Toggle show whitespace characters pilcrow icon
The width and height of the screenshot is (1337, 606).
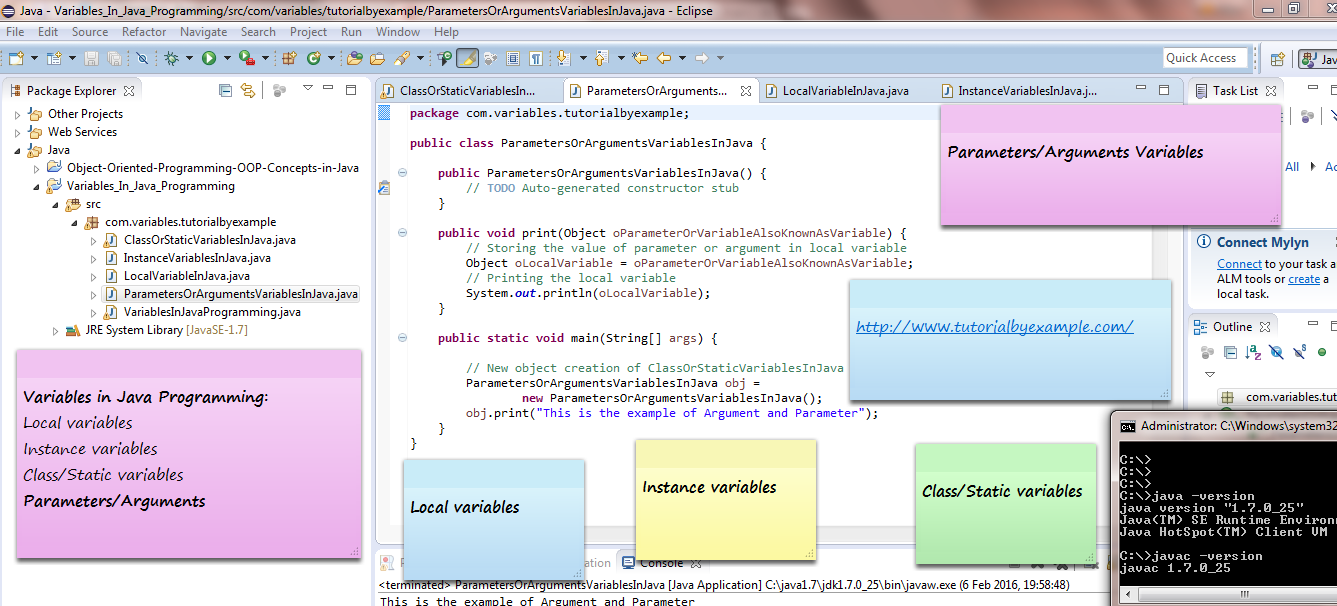coord(535,58)
